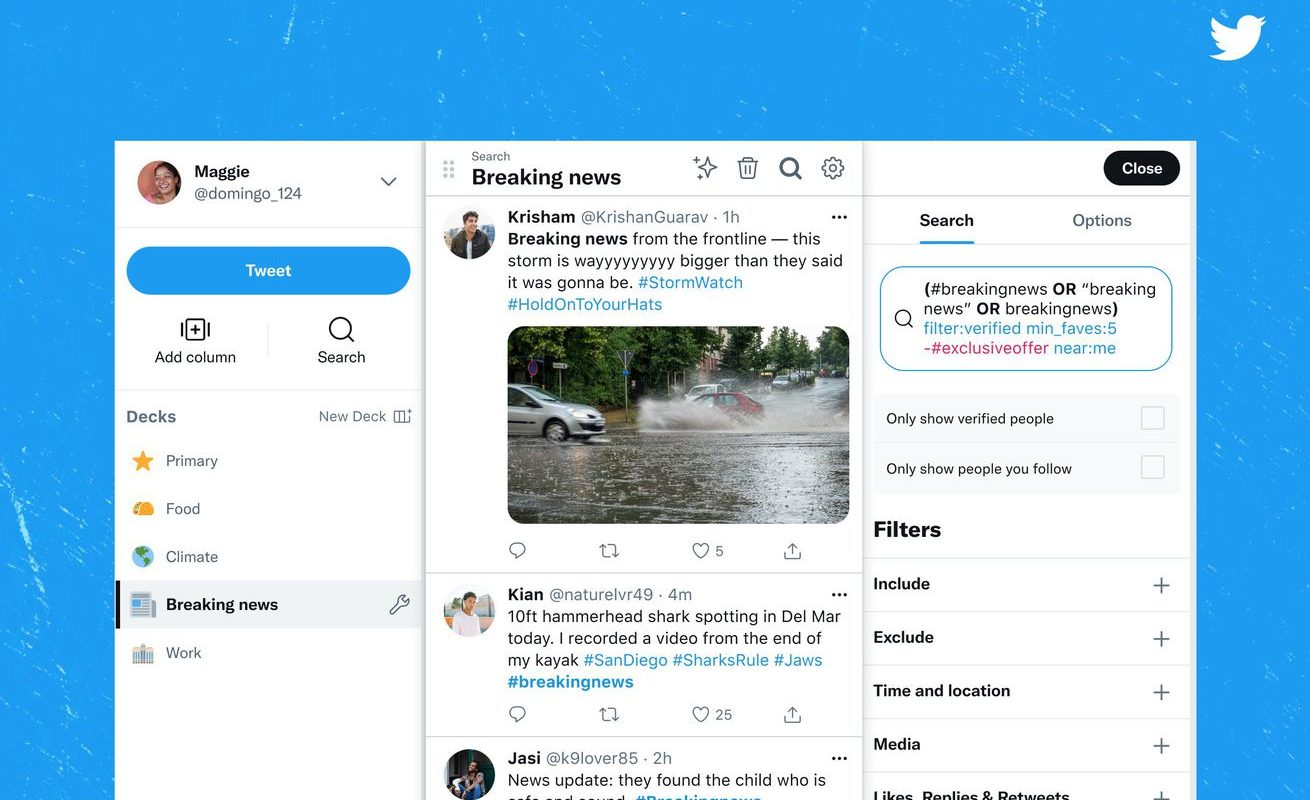The image size is (1310, 800).
Task: Open column settings gear icon
Action: (833, 168)
